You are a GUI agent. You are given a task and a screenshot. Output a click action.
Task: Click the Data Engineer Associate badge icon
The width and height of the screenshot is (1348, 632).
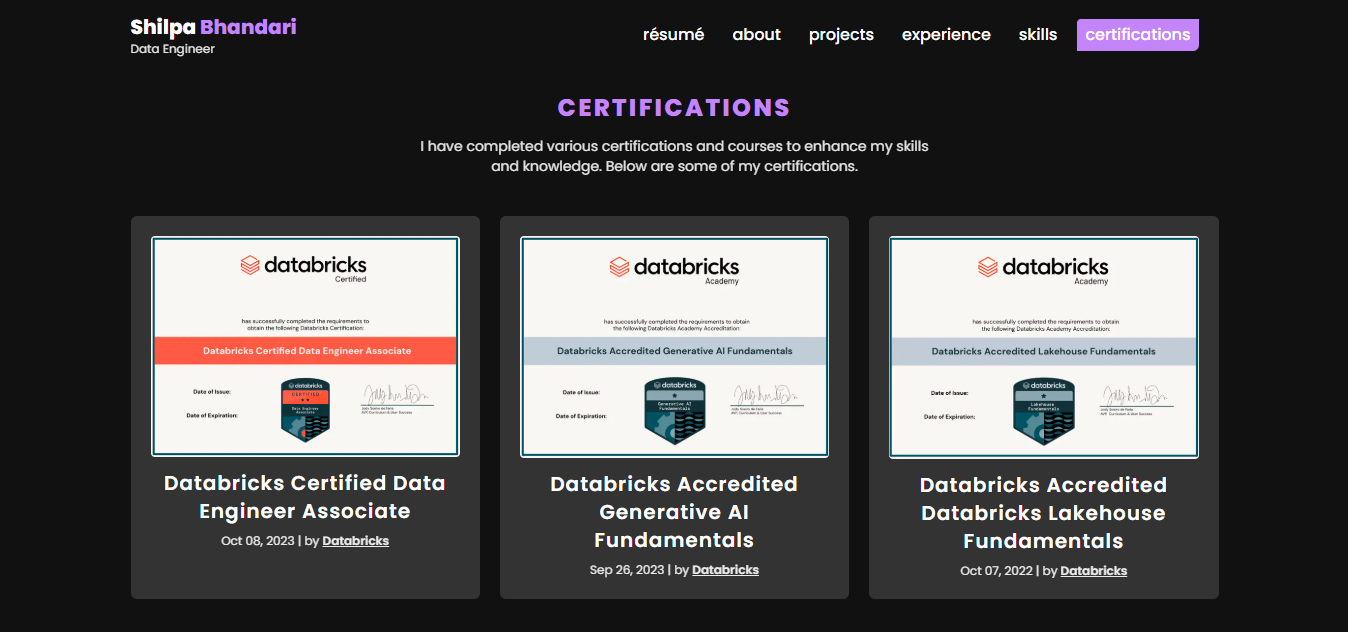(x=305, y=409)
